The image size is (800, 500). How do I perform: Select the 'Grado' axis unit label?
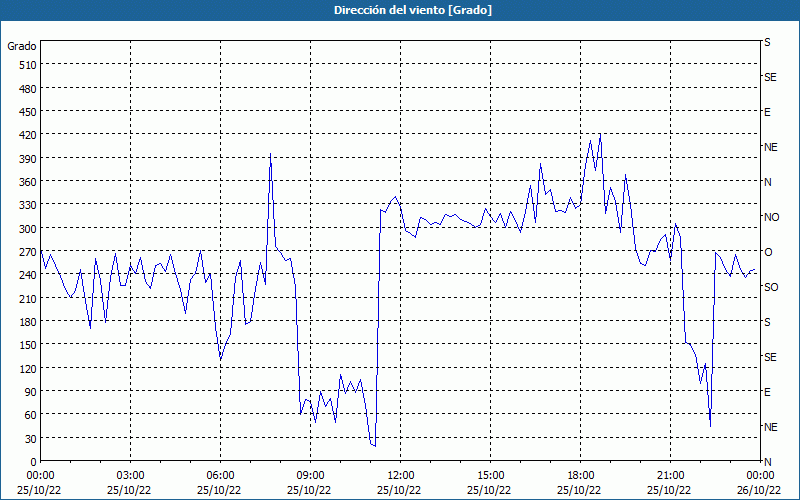tap(22, 46)
